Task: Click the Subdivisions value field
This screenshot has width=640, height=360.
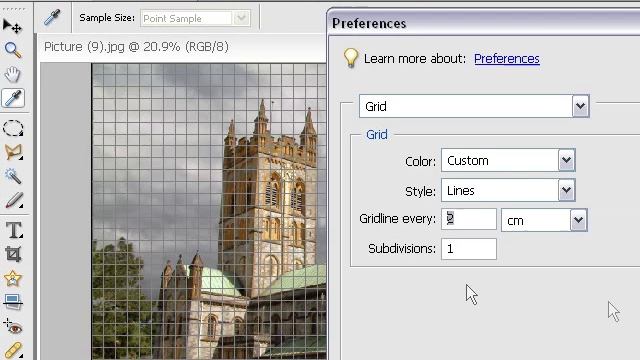Action: coord(469,249)
